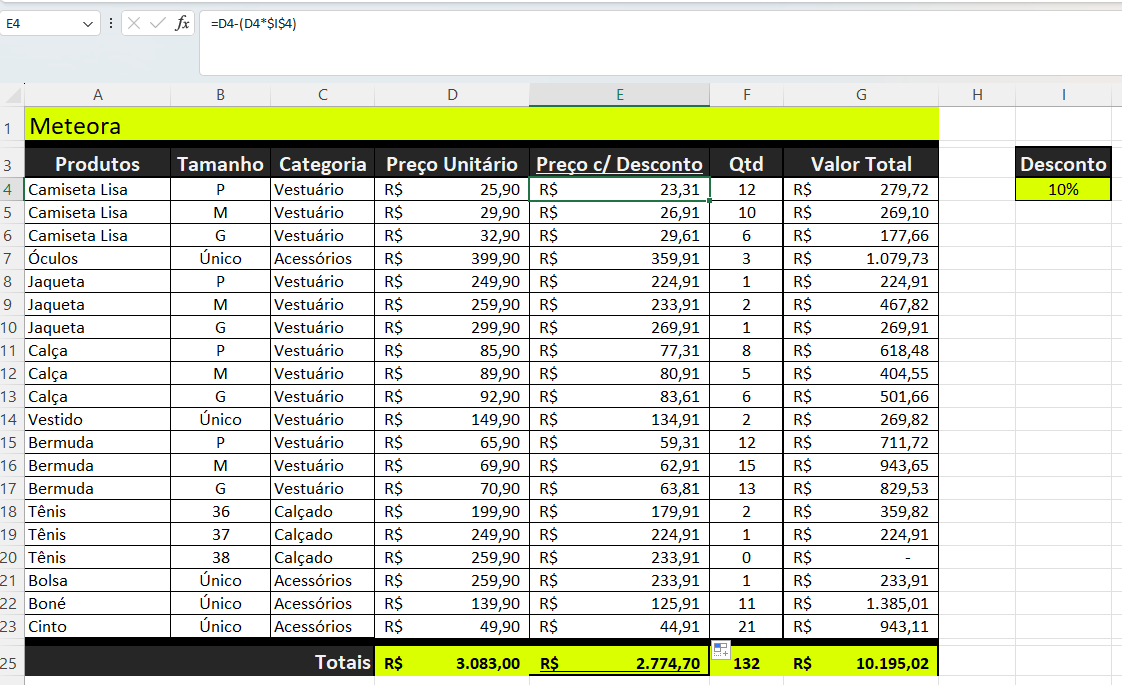
Task: Confirm entry with the checkmark icon
Action: (x=157, y=24)
